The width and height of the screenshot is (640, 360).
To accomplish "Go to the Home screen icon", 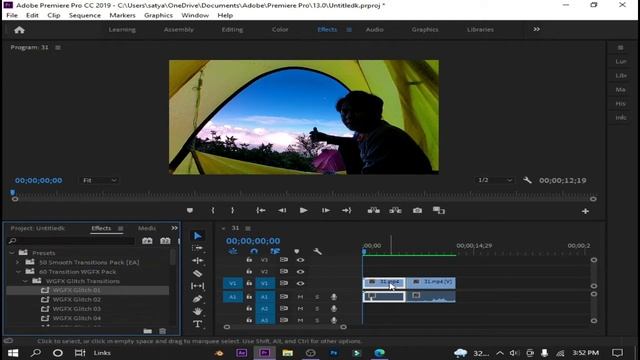I will coord(19,30).
